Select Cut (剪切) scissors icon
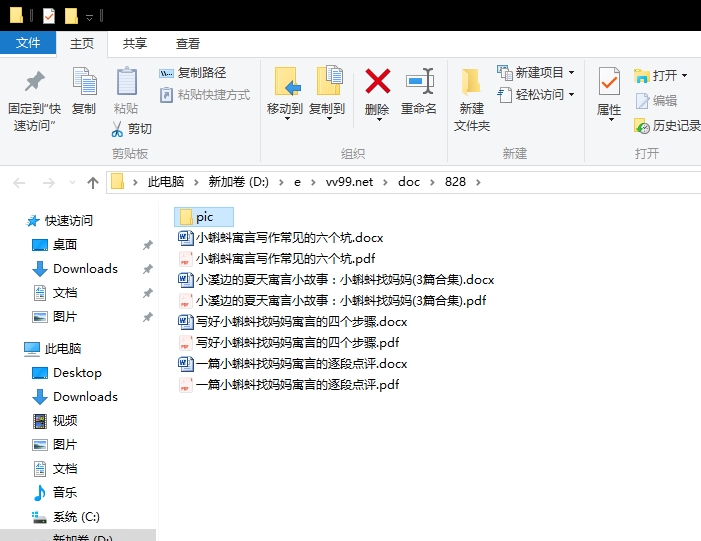 click(x=117, y=129)
